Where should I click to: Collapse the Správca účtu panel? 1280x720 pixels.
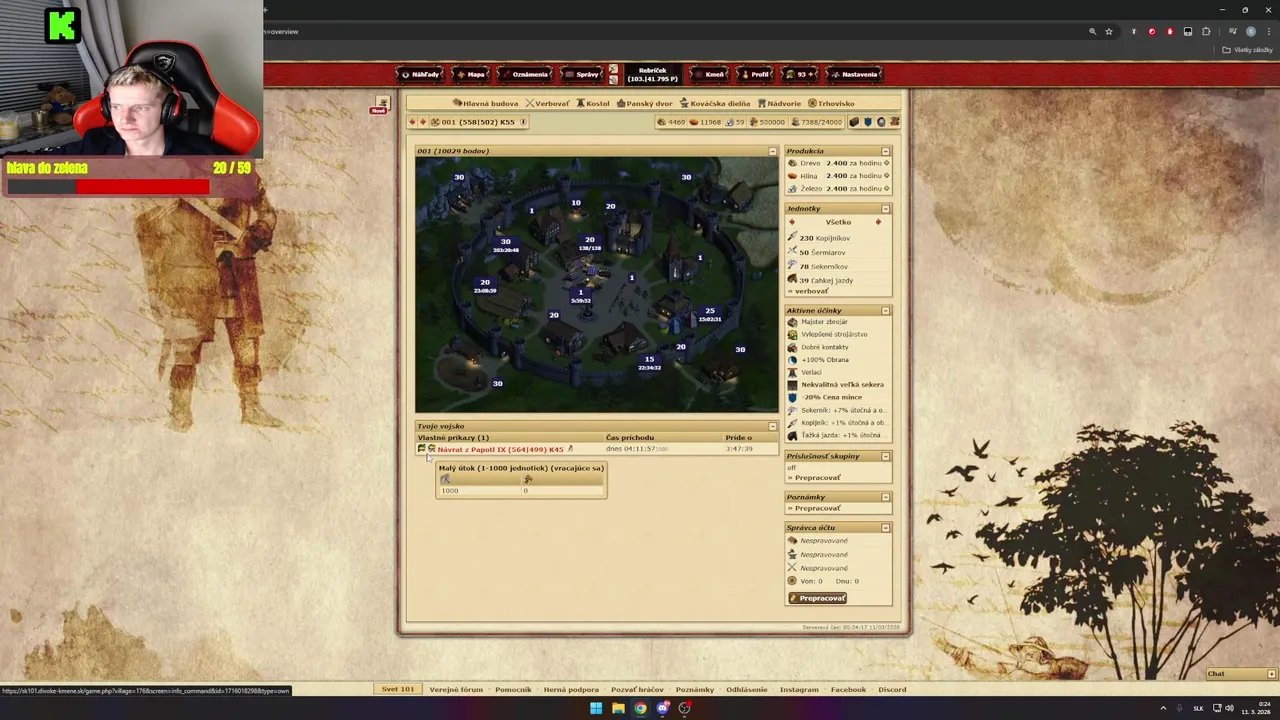click(885, 527)
